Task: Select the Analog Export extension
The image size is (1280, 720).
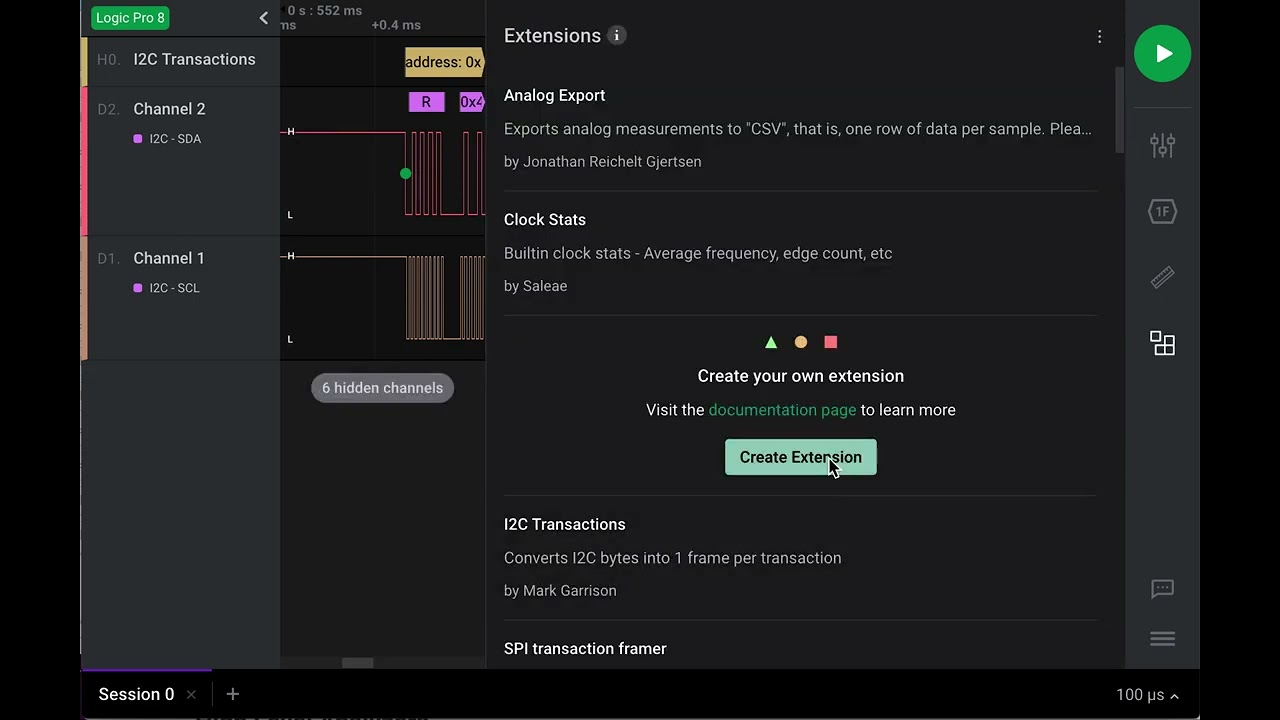Action: [800, 128]
